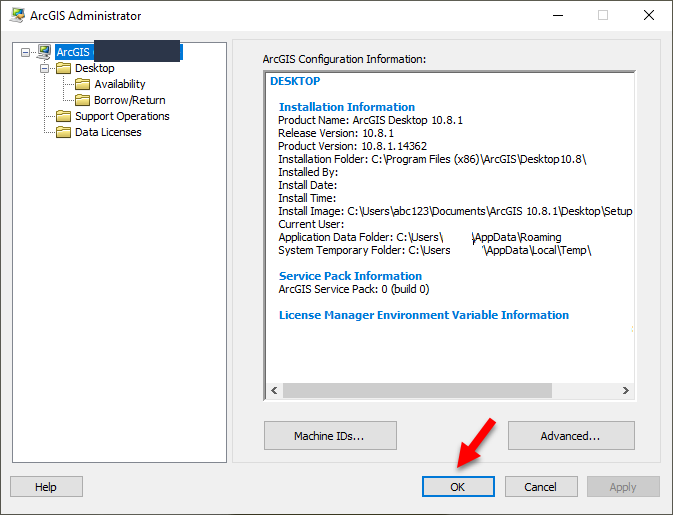Viewport: 673px width, 515px height.
Task: Click License Manager Environment Variable Information heading
Action: click(x=424, y=315)
